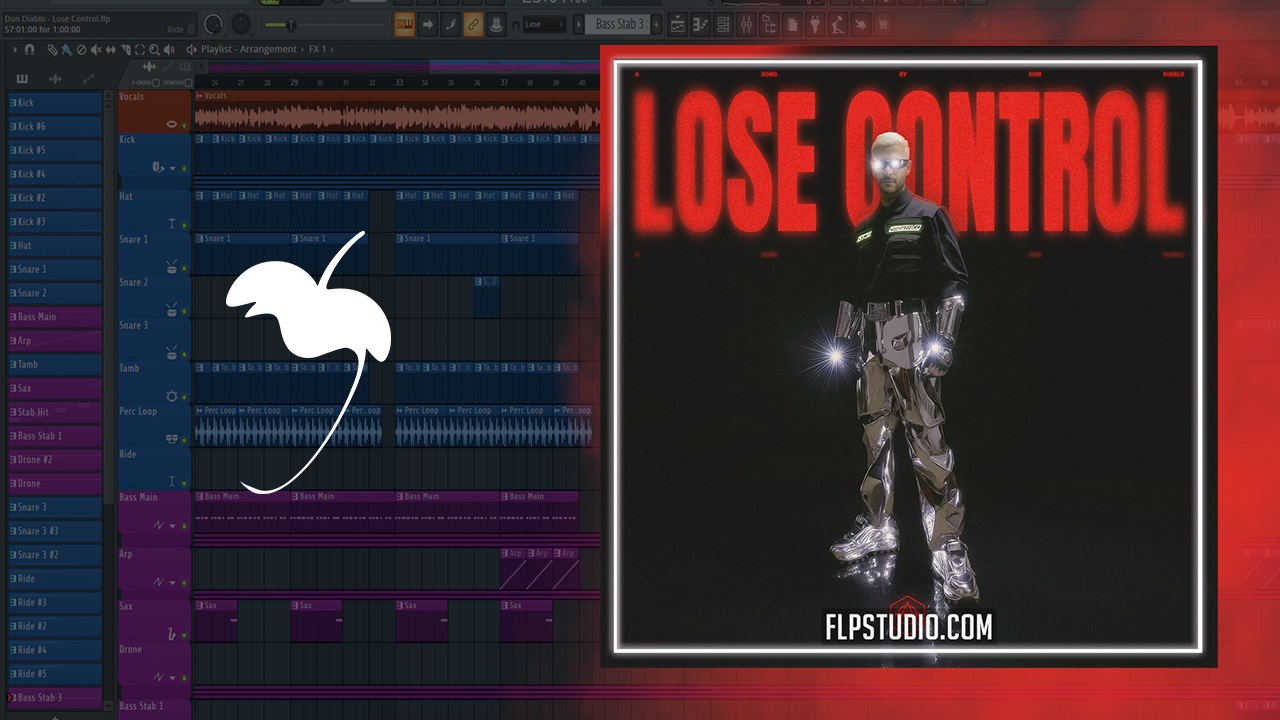Select the Mute tool speaker icon
Image resolution: width=1280 pixels, height=720 pixels.
coord(97,49)
